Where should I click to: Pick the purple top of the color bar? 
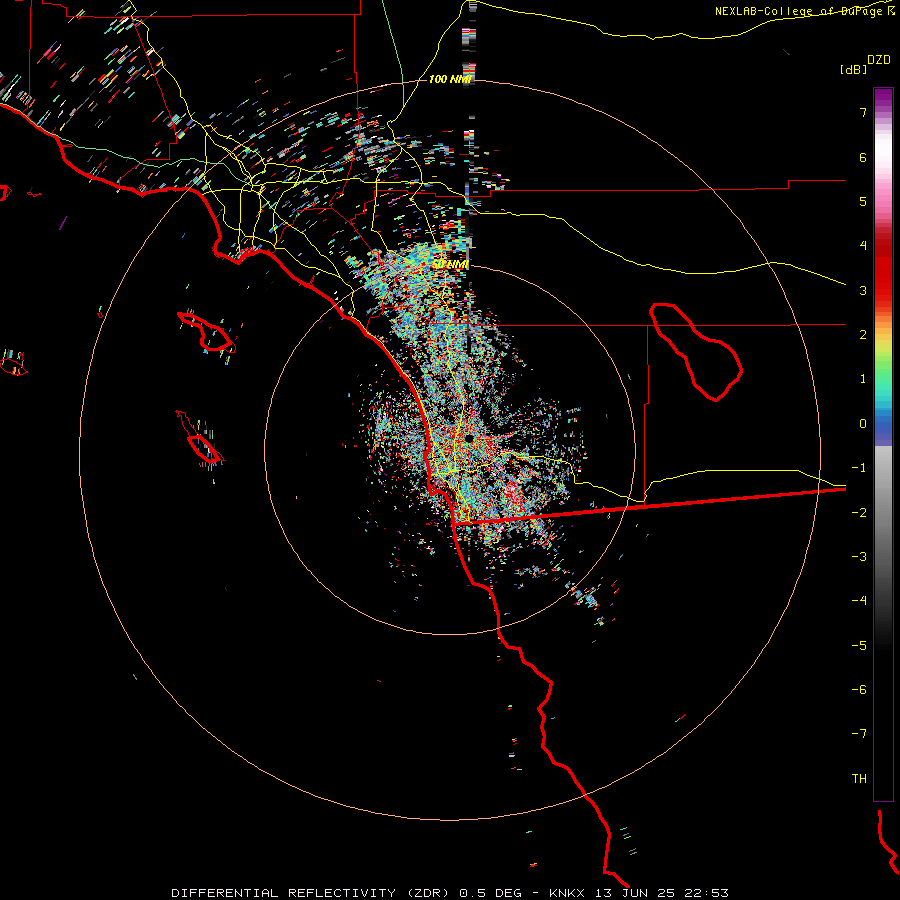[x=883, y=98]
